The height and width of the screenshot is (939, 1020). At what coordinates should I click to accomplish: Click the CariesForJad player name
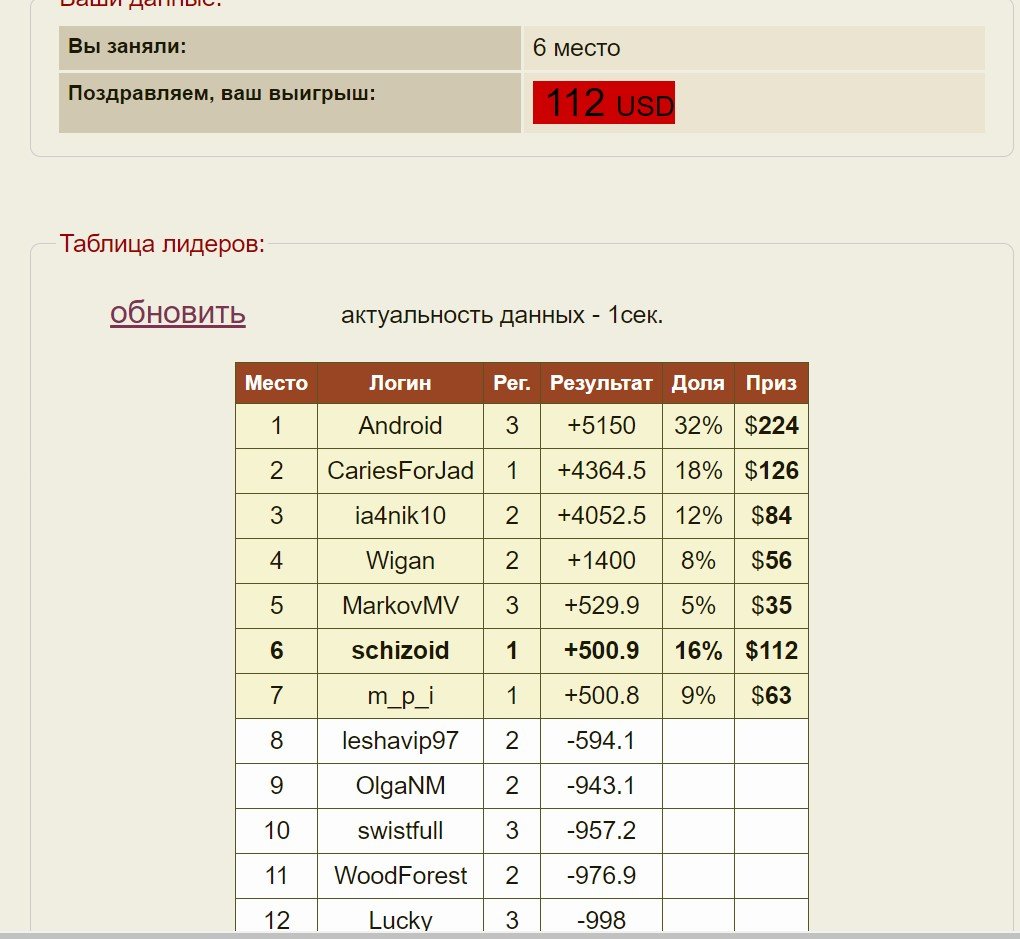click(399, 471)
